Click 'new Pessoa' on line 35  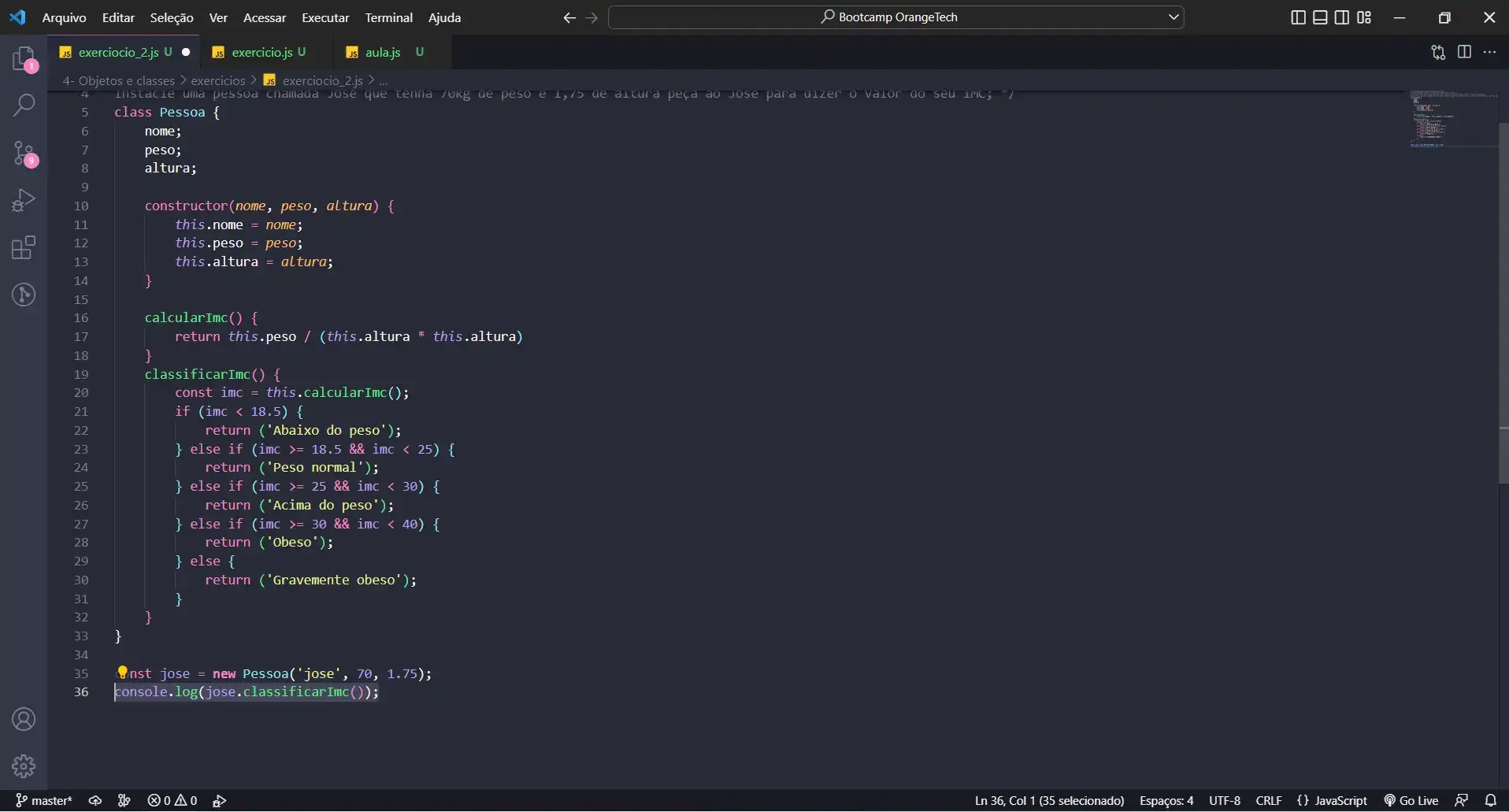(x=250, y=673)
